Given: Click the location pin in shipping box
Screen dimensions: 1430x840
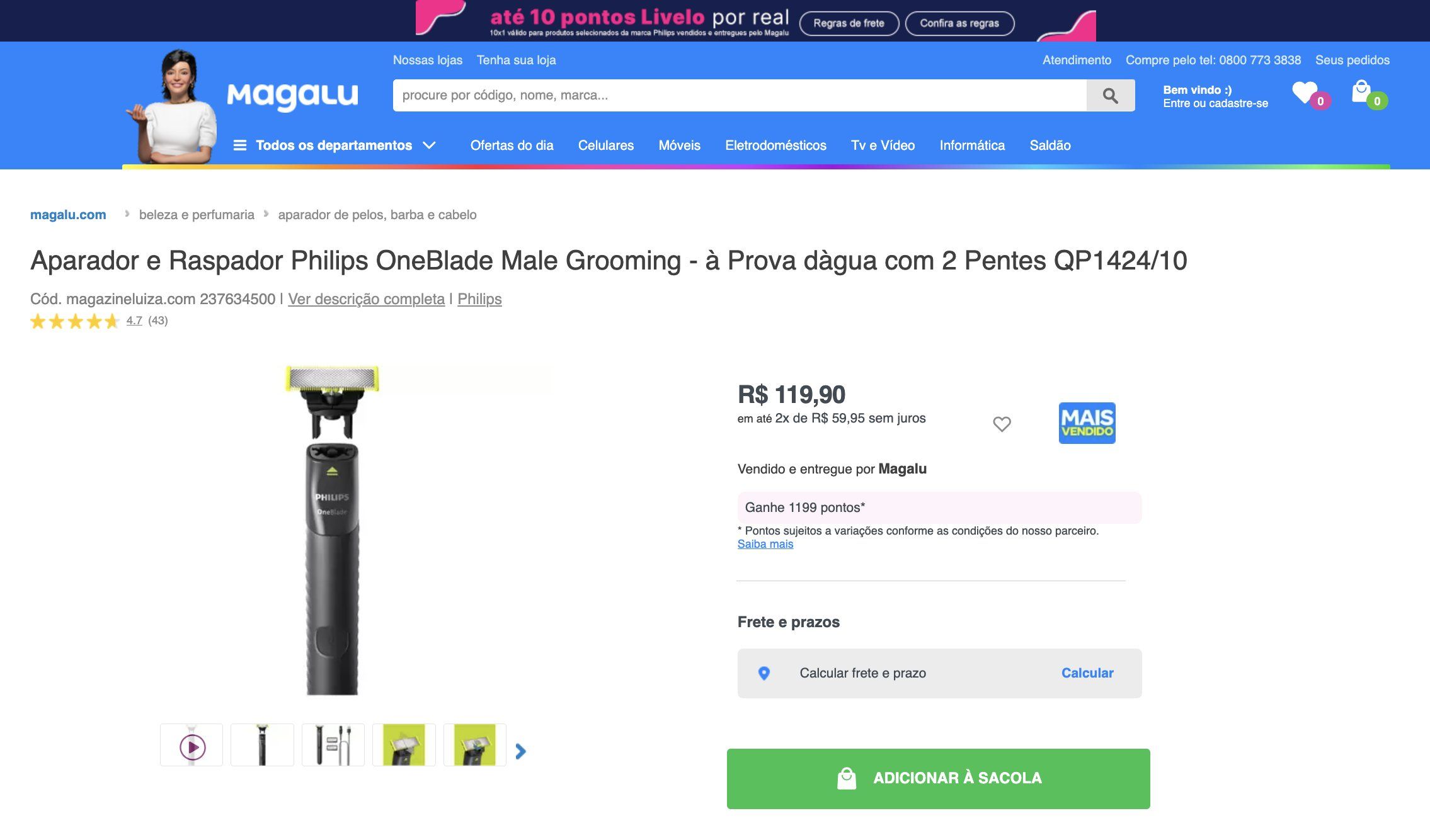Looking at the screenshot, I should coord(764,673).
